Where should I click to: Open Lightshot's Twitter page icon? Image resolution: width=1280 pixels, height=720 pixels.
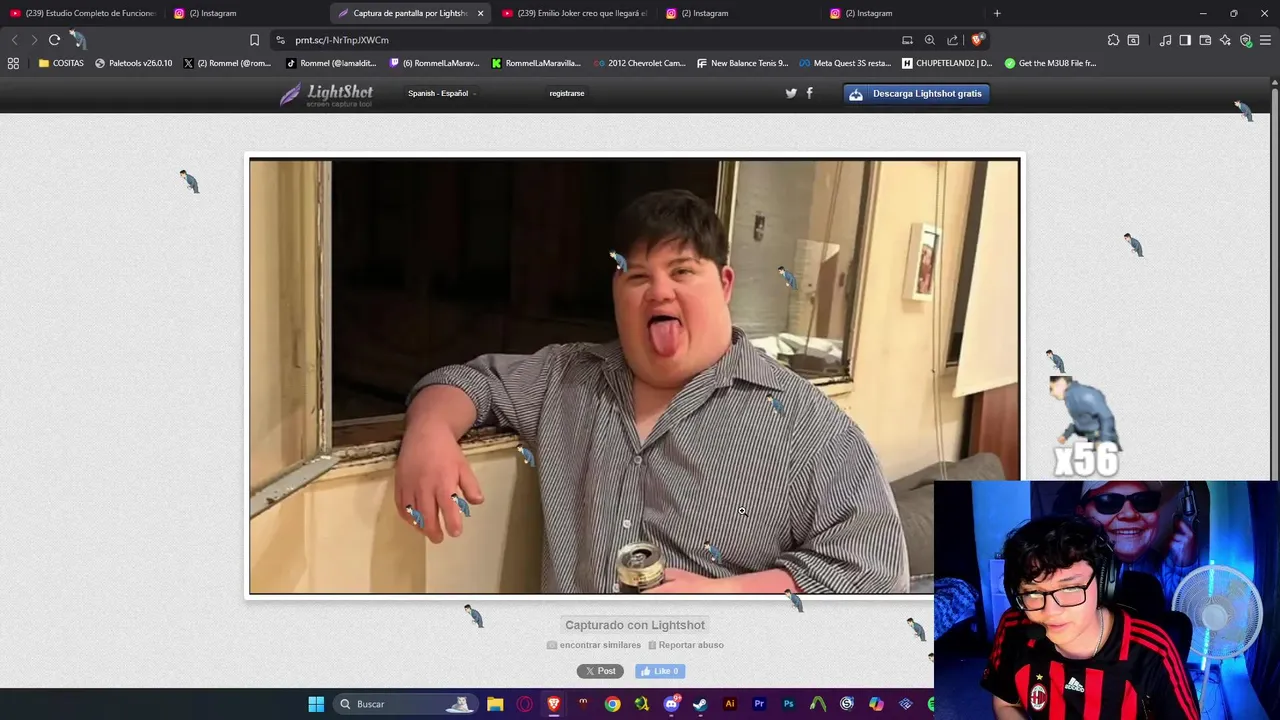pos(791,93)
